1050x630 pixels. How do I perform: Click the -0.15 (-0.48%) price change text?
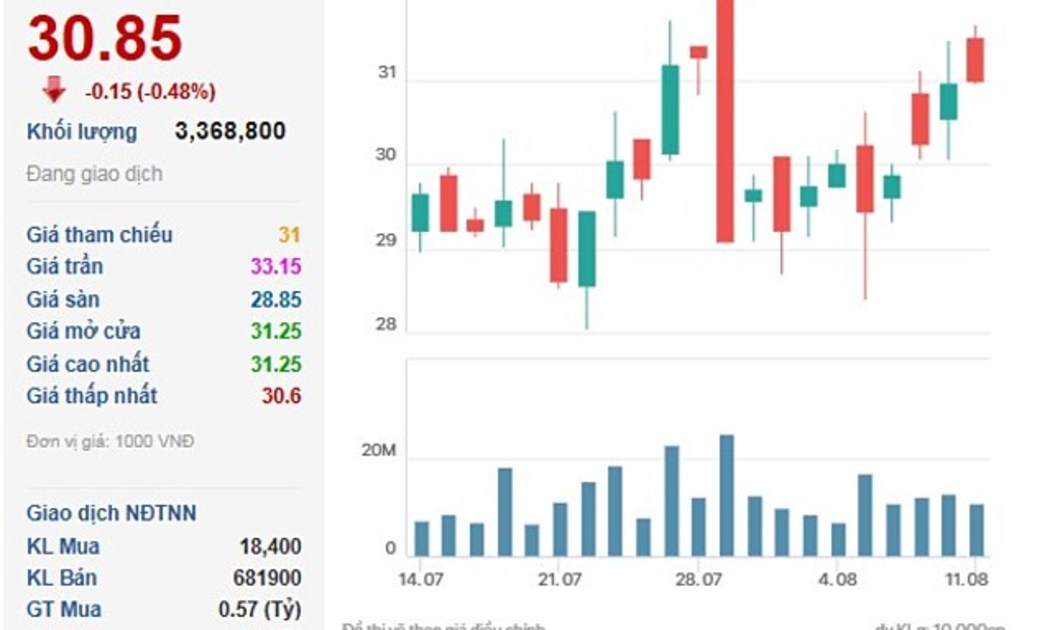[150, 92]
